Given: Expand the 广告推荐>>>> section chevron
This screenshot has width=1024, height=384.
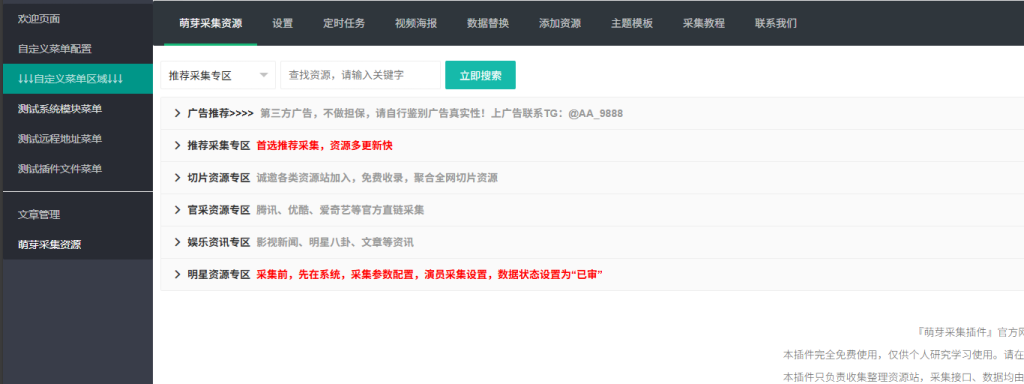Looking at the screenshot, I should tap(177, 113).
